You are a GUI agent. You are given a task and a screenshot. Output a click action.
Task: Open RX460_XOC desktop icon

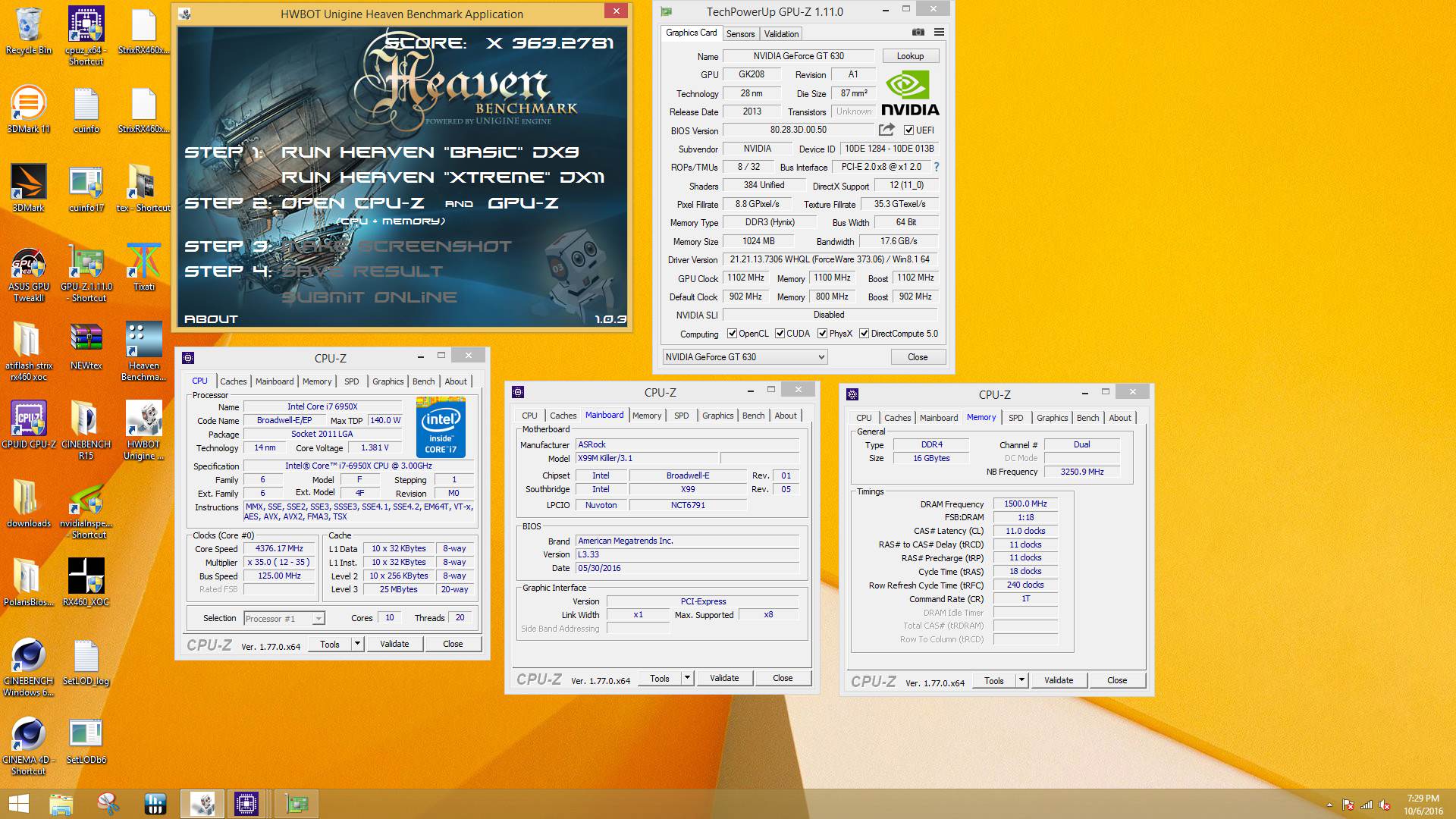tap(86, 582)
